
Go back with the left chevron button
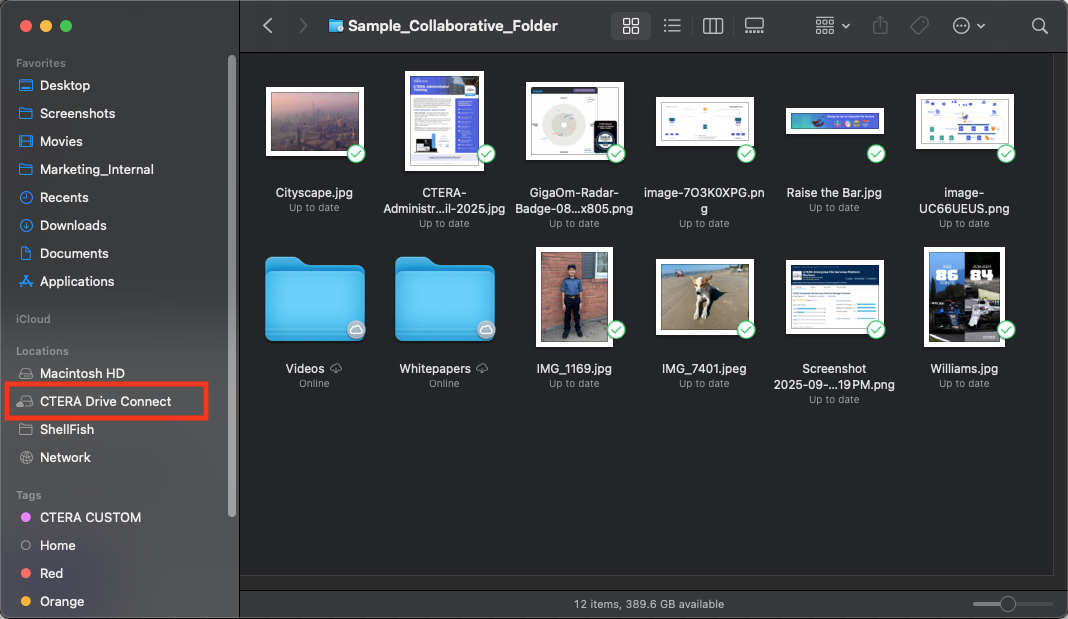pyautogui.click(x=268, y=26)
